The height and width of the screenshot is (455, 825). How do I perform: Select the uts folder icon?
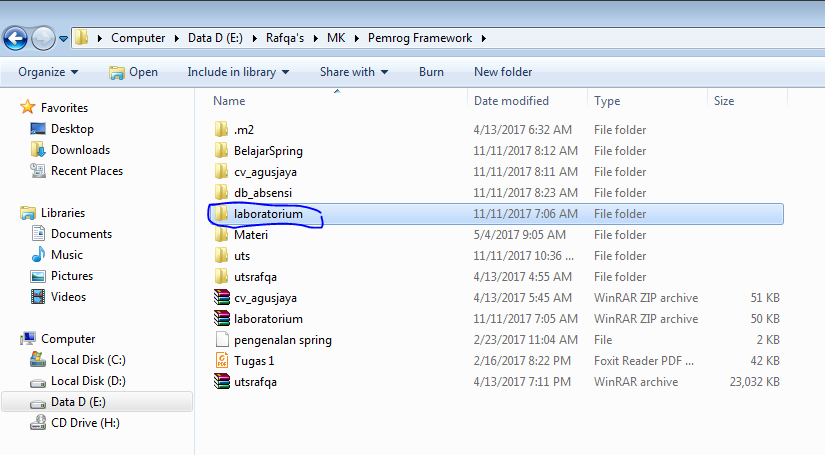[x=222, y=256]
